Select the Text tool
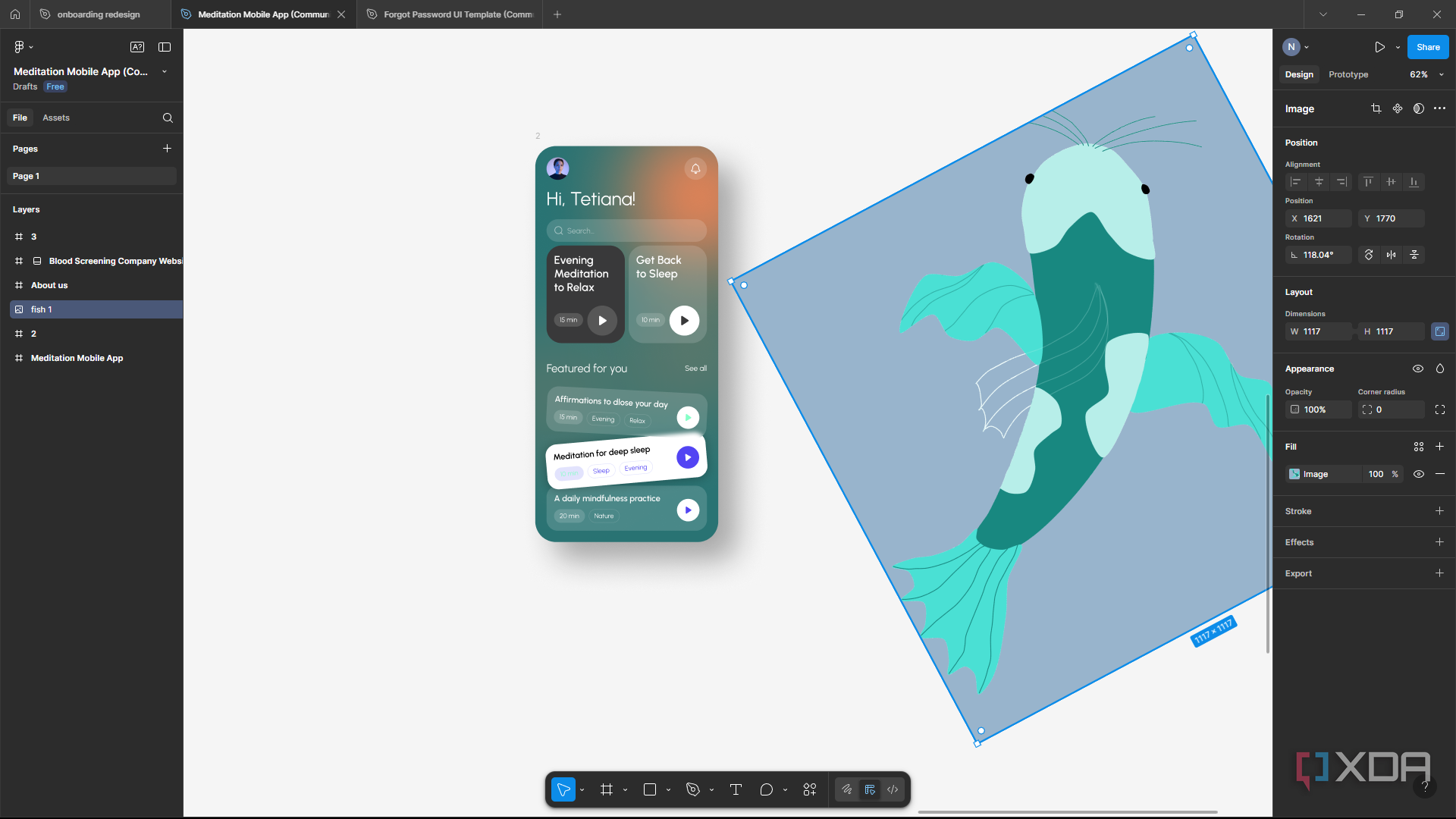This screenshot has width=1456, height=819. pyautogui.click(x=736, y=789)
